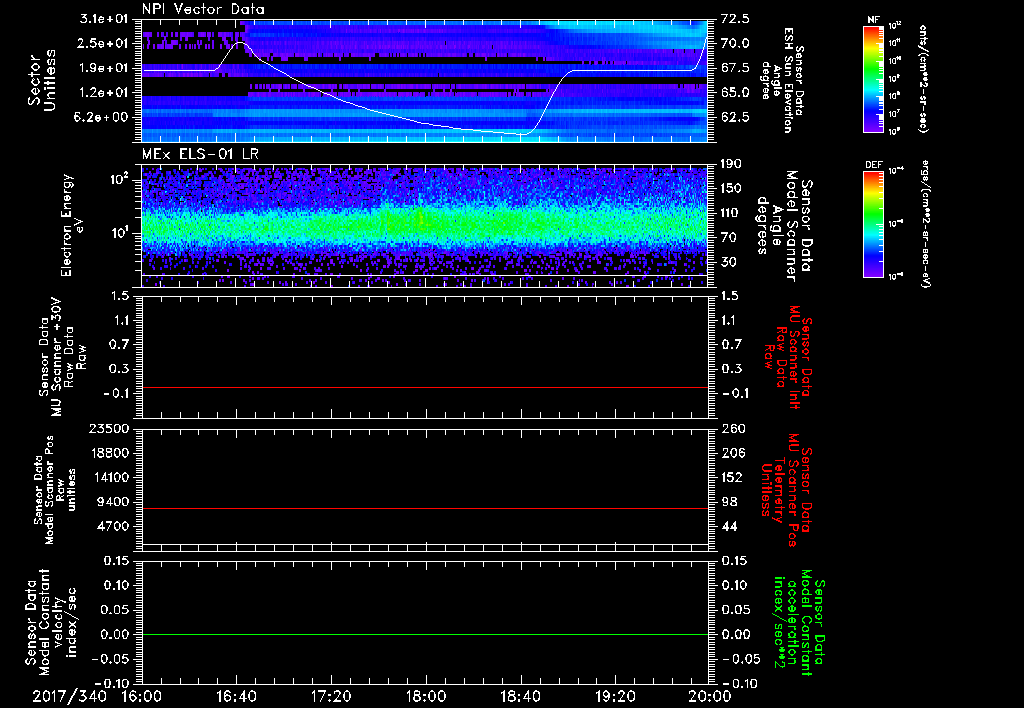
Task: Click the NF color scale bar
Action: [874, 79]
